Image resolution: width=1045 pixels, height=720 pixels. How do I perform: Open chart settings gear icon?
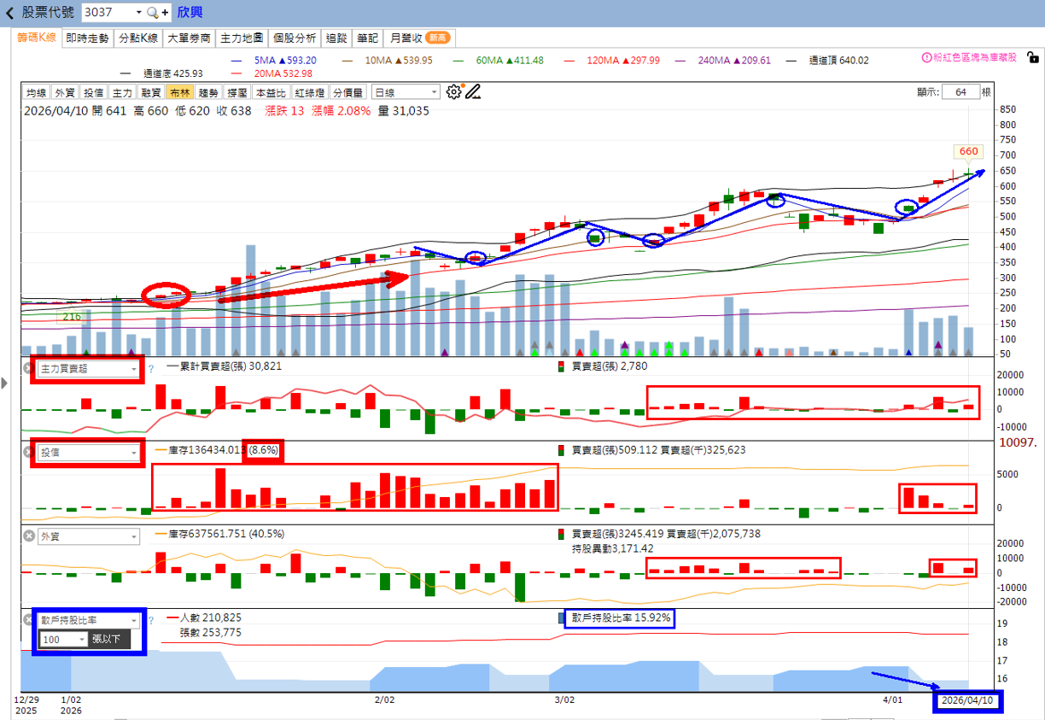454,92
